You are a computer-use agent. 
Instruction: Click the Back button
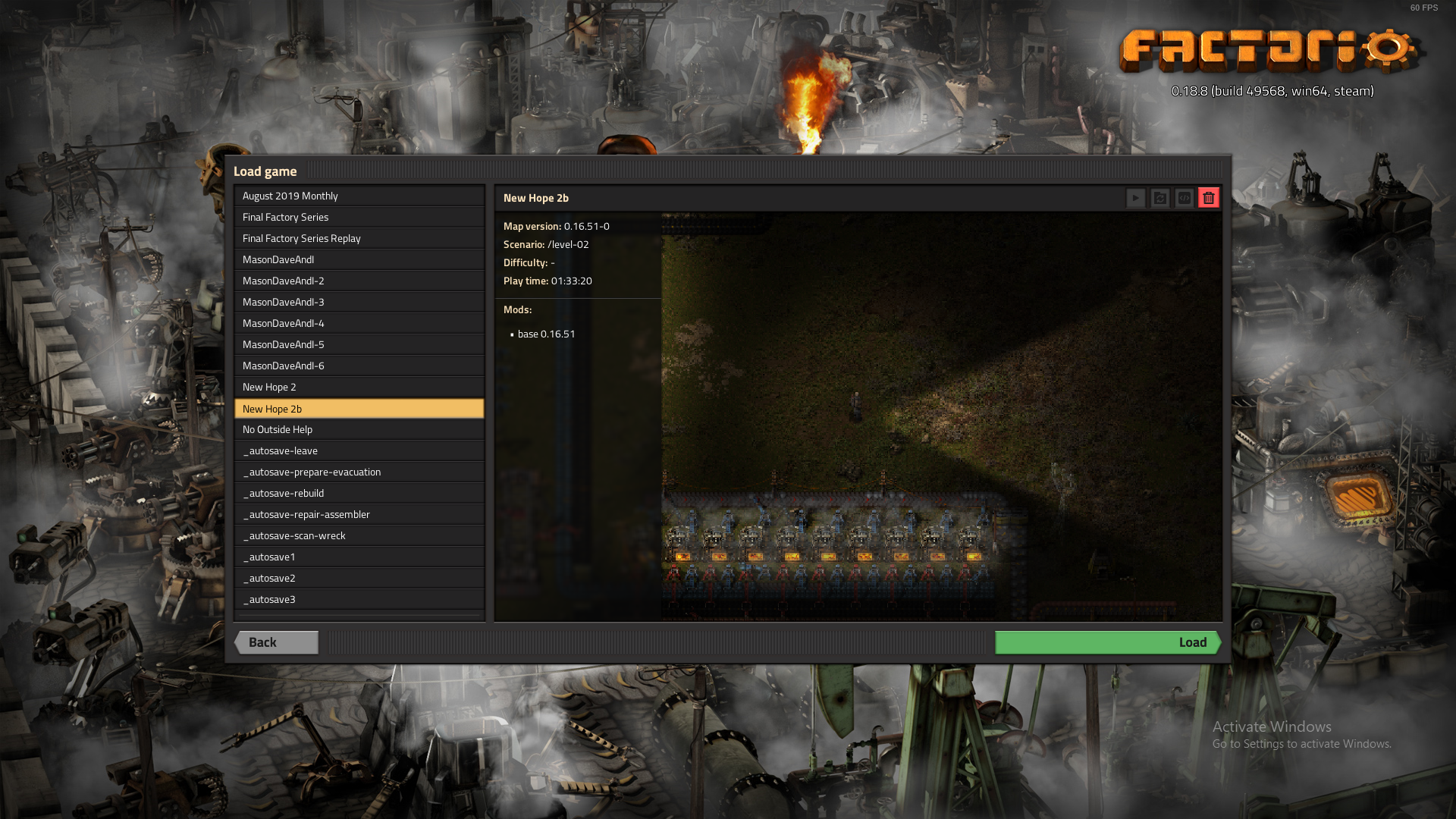(x=276, y=642)
